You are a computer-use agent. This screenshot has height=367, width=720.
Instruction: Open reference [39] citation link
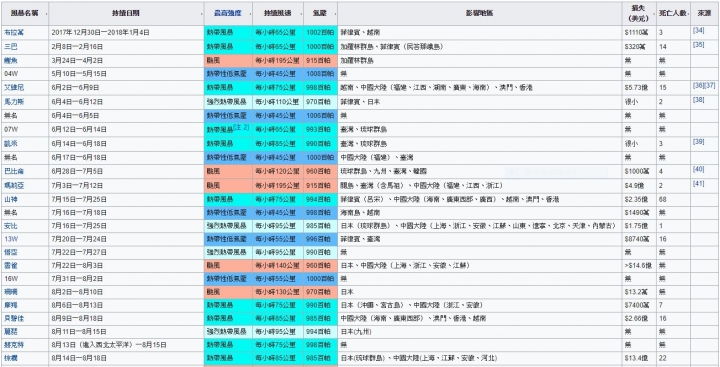click(x=698, y=141)
